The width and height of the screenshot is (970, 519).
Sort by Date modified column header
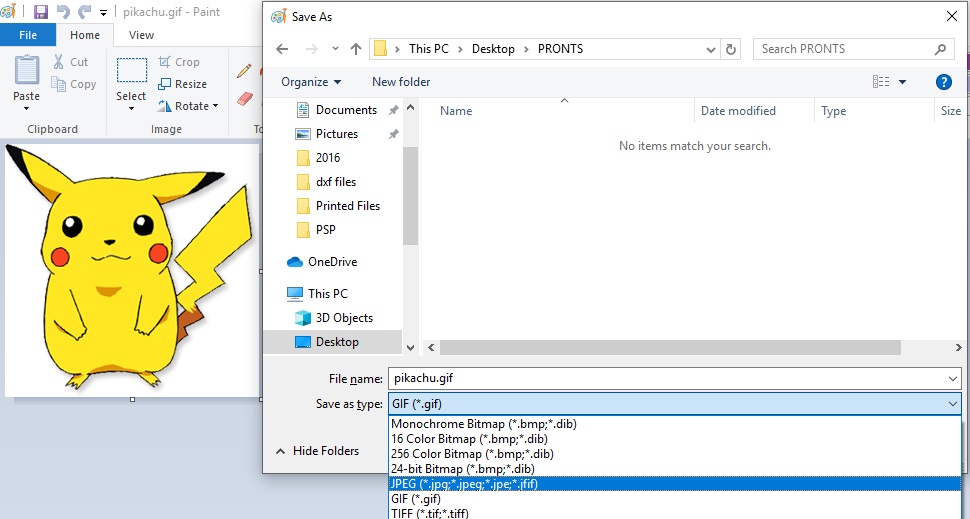pyautogui.click(x=738, y=111)
